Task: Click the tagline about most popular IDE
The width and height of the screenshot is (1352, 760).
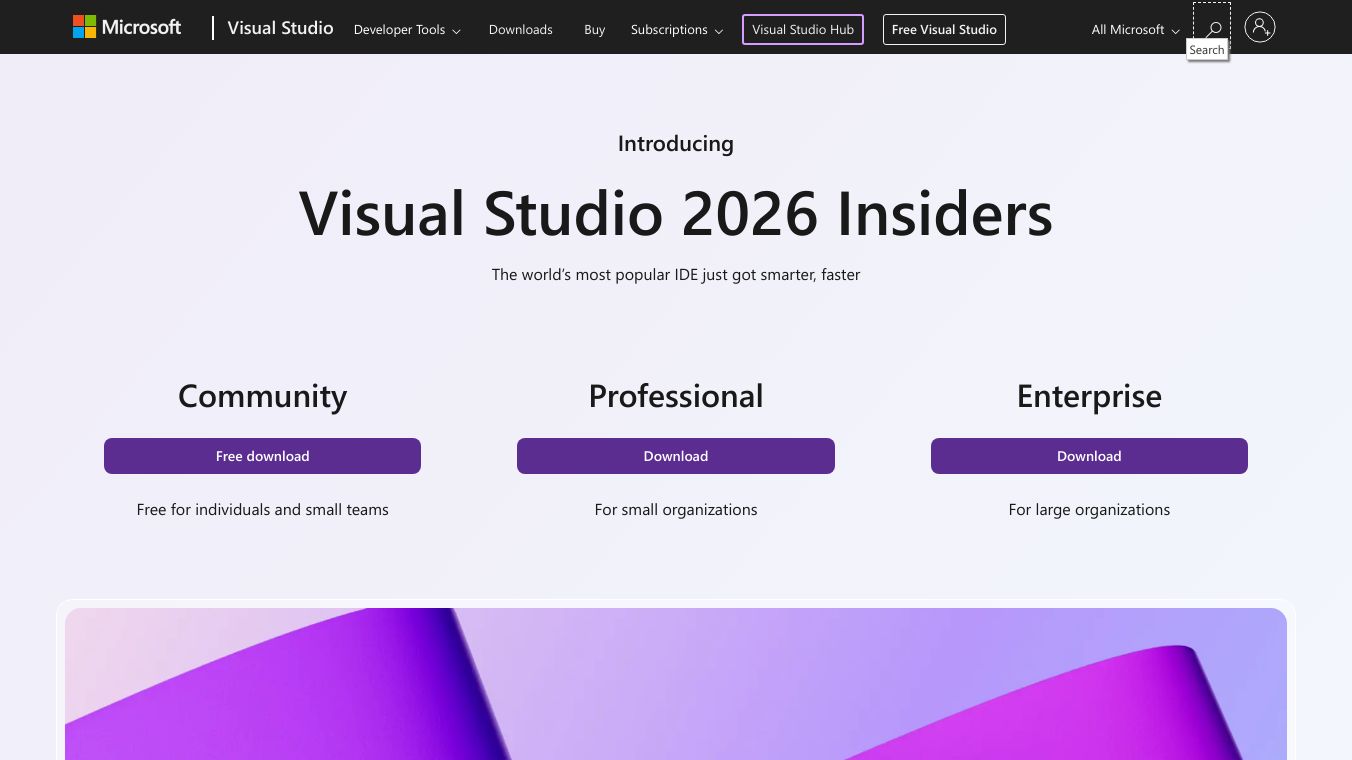Action: 676,274
